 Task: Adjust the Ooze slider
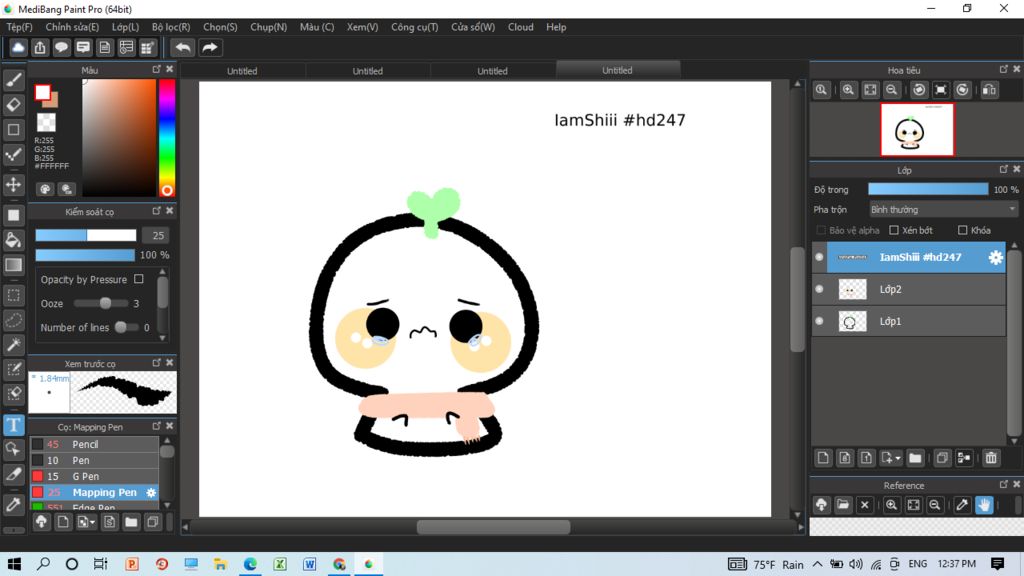(x=101, y=304)
